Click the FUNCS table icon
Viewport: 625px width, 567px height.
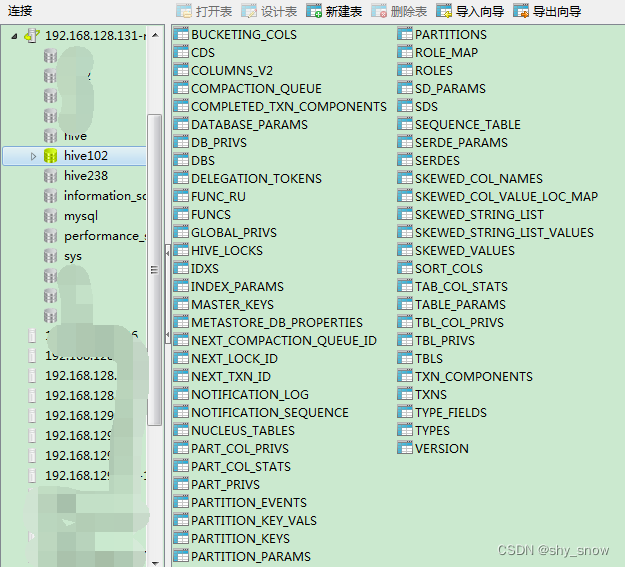coord(181,214)
